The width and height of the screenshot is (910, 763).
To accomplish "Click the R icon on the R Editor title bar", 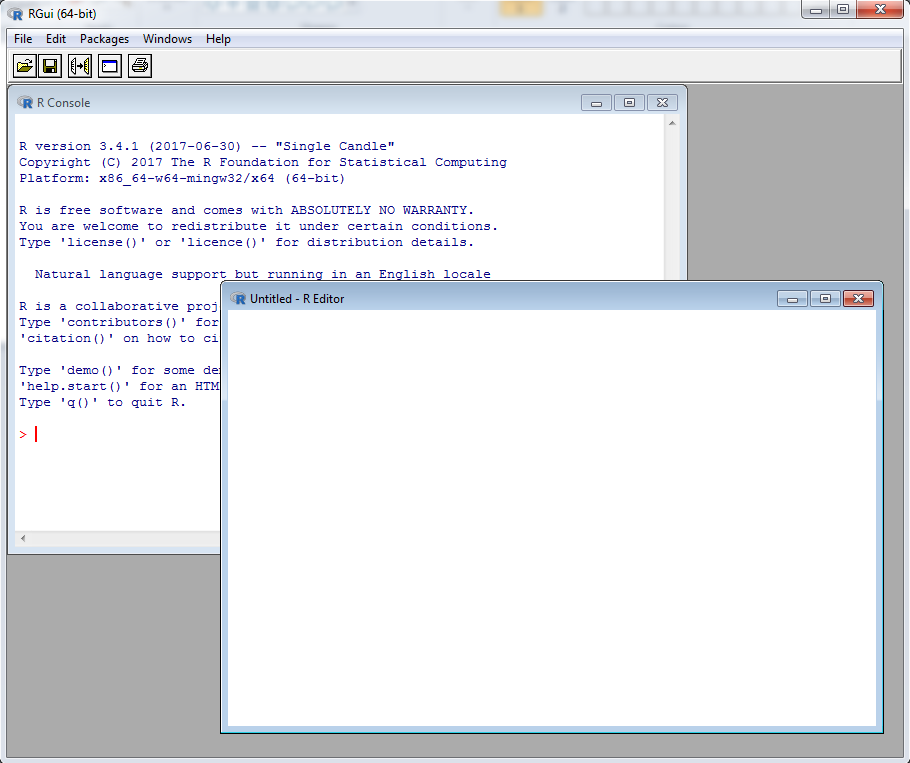I will (237, 298).
